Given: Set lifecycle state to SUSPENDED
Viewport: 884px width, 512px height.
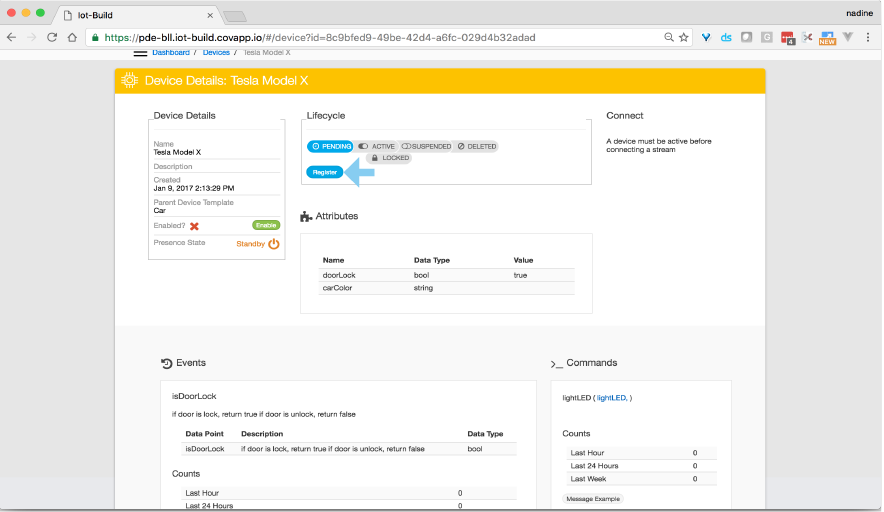Looking at the screenshot, I should pos(426,146).
